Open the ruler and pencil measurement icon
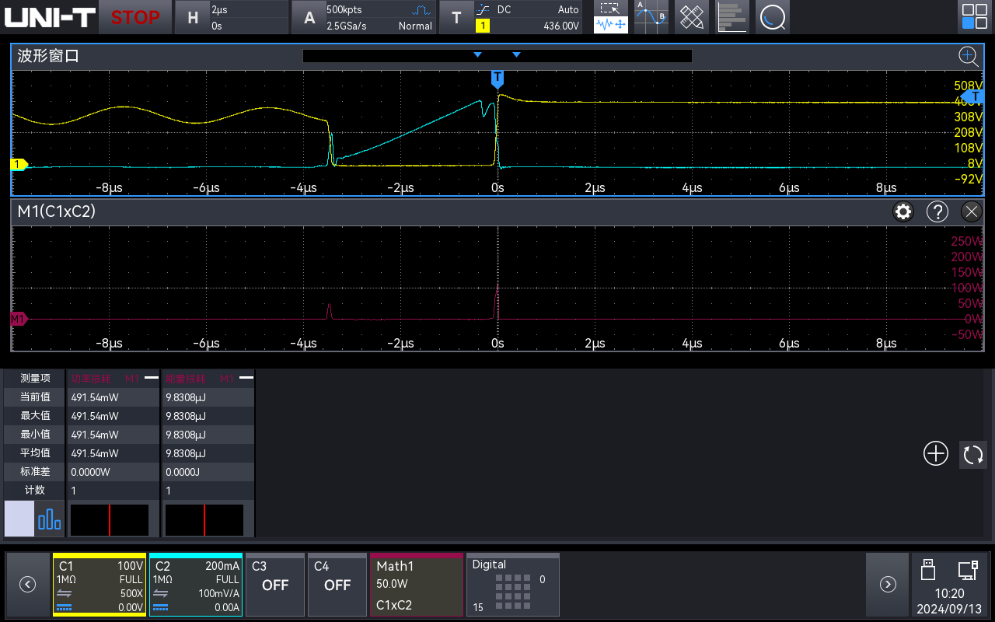 tap(692, 17)
